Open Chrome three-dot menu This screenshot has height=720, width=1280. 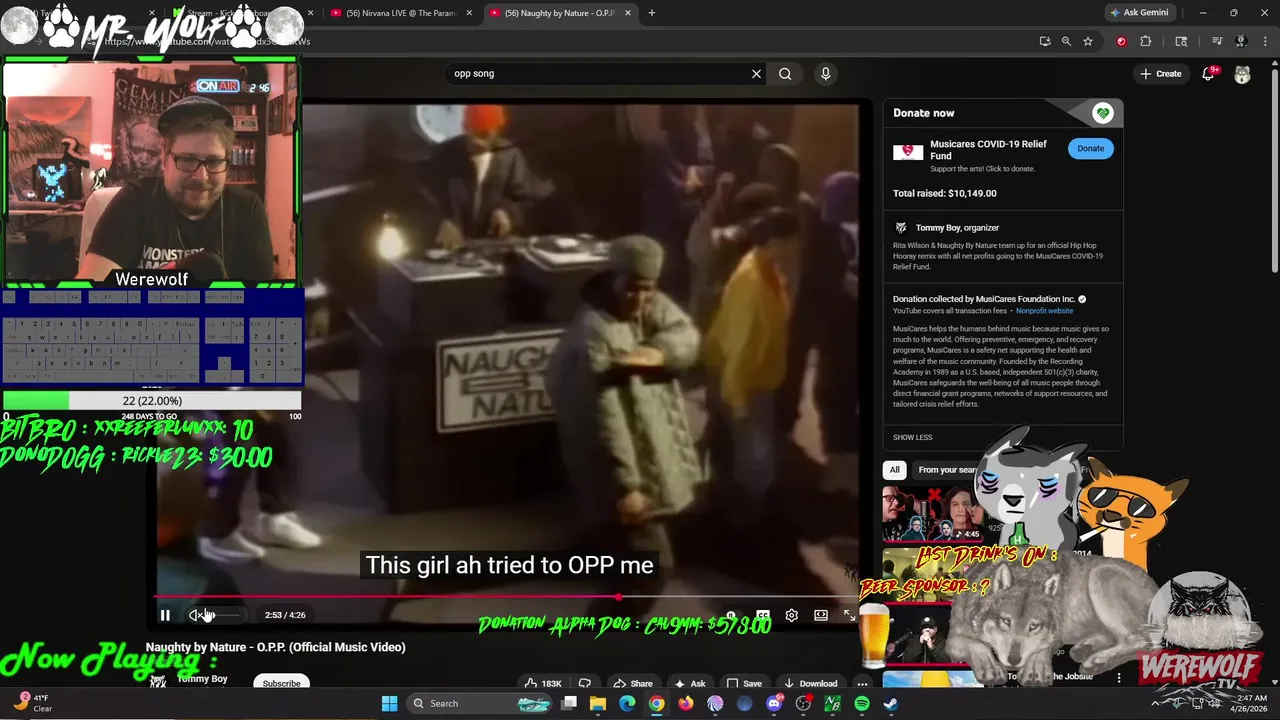click(1265, 41)
